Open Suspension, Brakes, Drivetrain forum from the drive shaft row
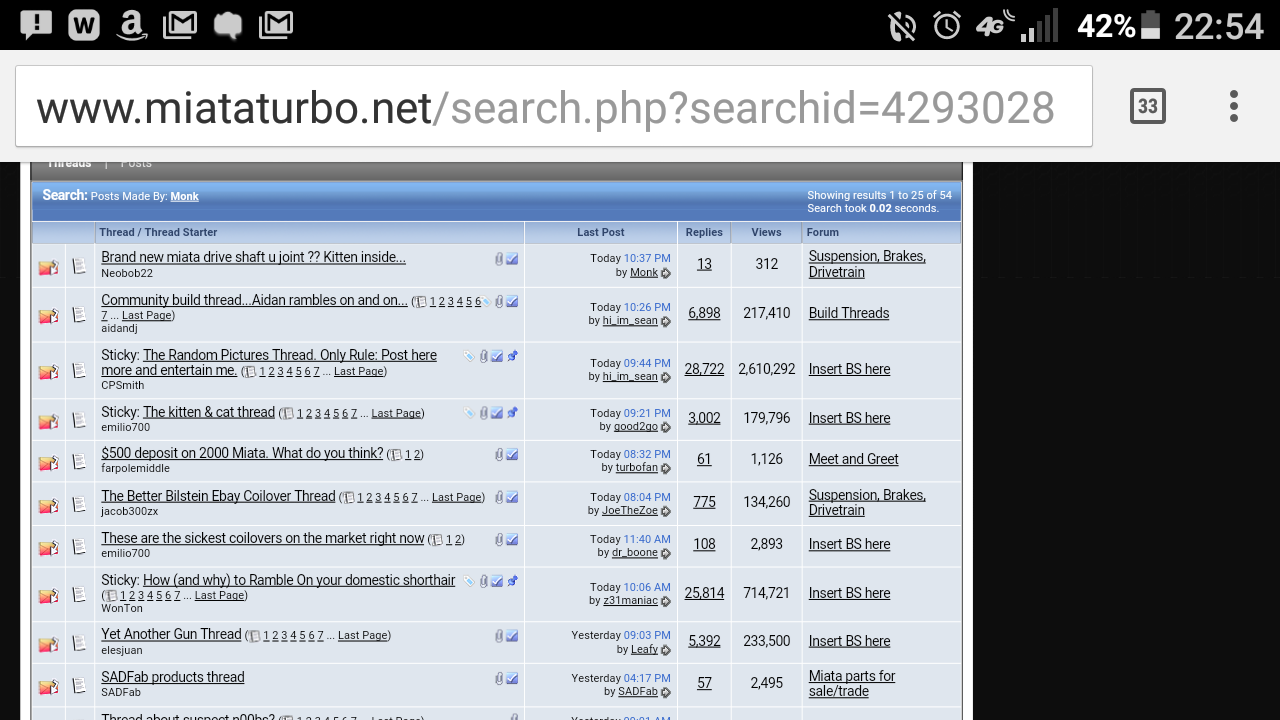This screenshot has height=720, width=1280. click(867, 264)
